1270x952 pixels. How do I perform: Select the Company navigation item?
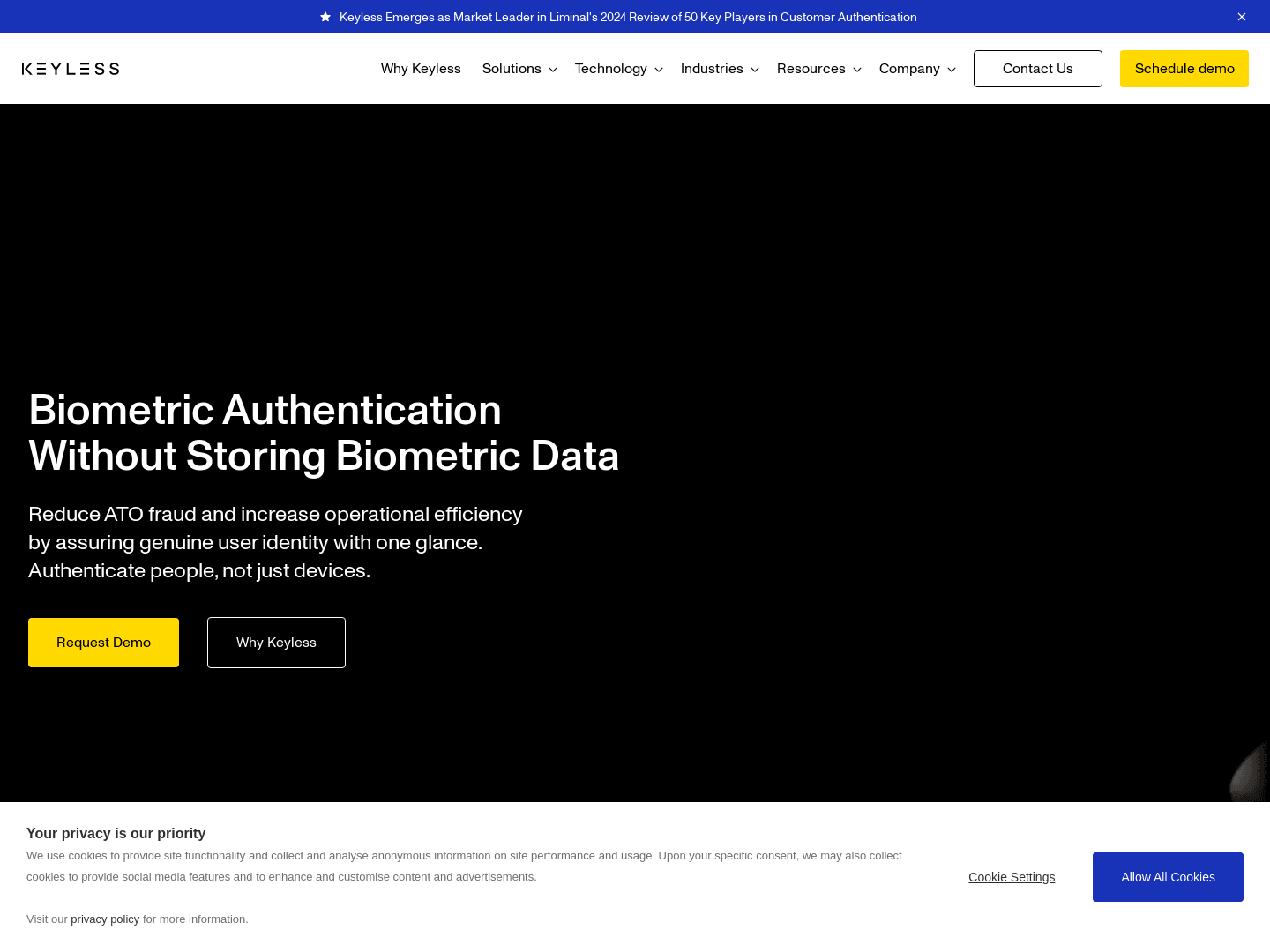(x=909, y=69)
